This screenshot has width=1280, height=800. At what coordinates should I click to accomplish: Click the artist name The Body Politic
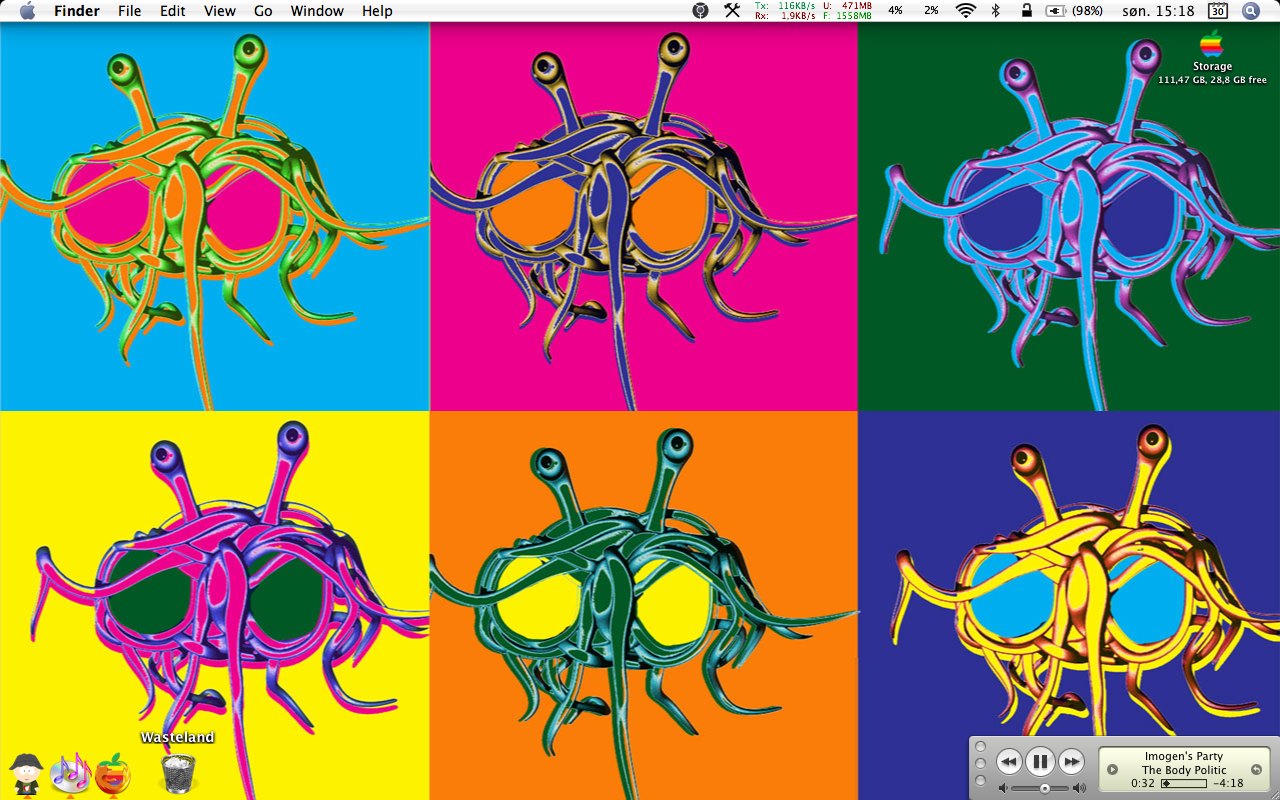(1184, 770)
